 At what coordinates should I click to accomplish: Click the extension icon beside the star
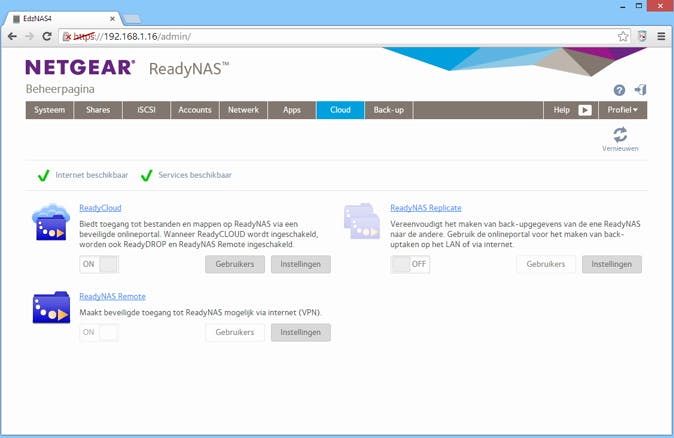pos(643,37)
